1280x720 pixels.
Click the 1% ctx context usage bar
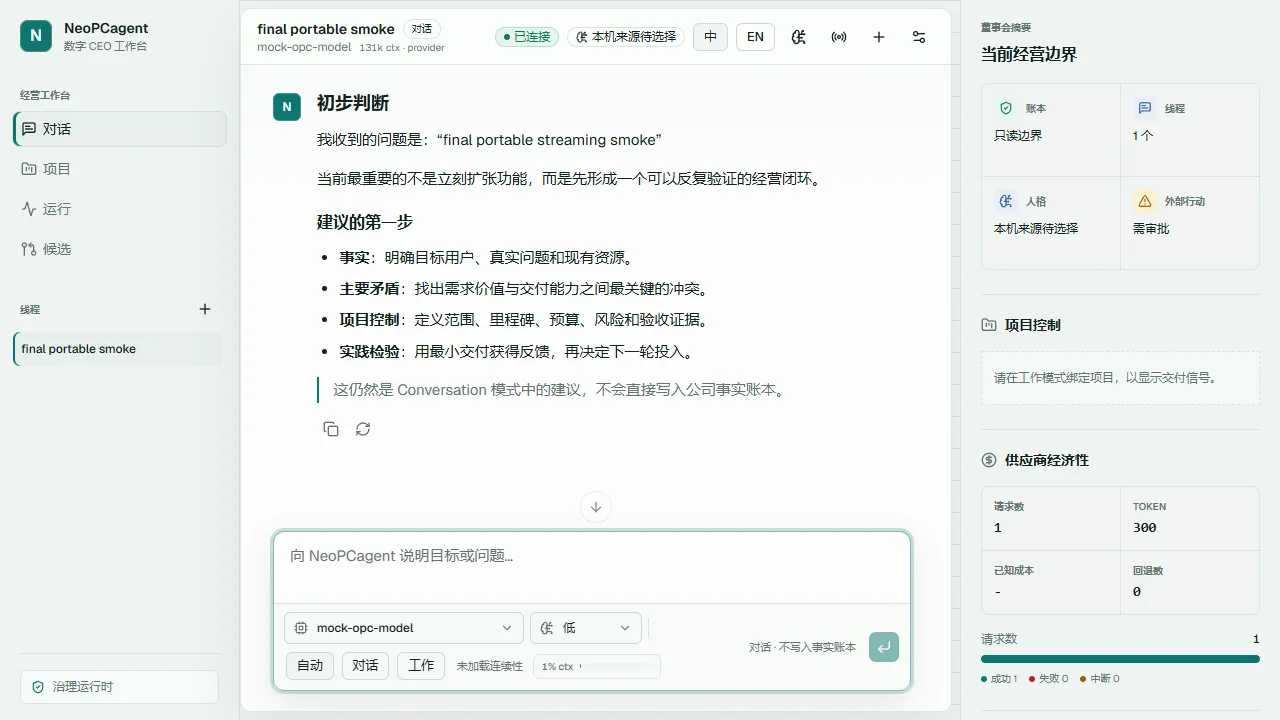pyautogui.click(x=597, y=666)
